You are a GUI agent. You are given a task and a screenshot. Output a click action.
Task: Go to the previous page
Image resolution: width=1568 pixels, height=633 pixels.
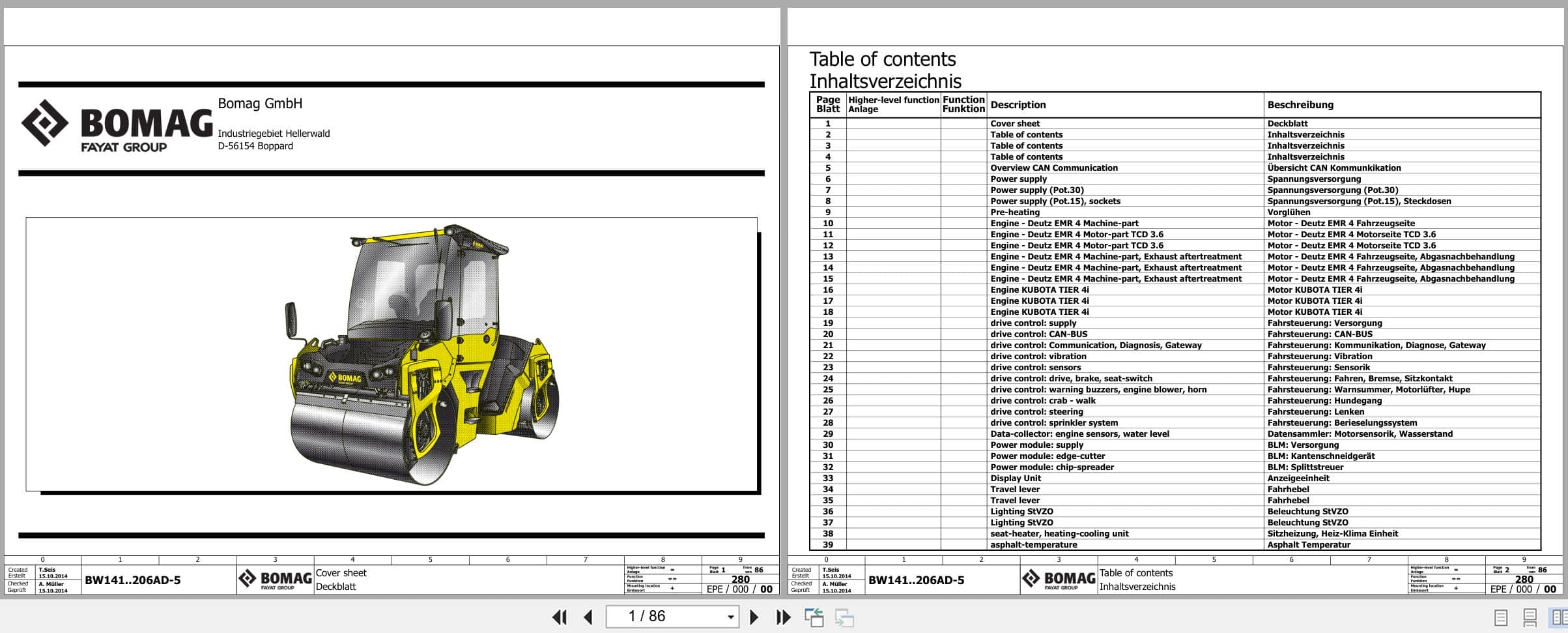click(588, 616)
